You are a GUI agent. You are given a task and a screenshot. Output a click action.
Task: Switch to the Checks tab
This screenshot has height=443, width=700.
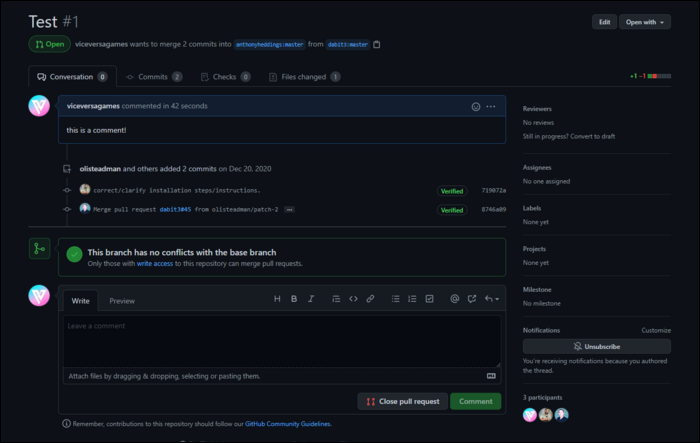225,77
